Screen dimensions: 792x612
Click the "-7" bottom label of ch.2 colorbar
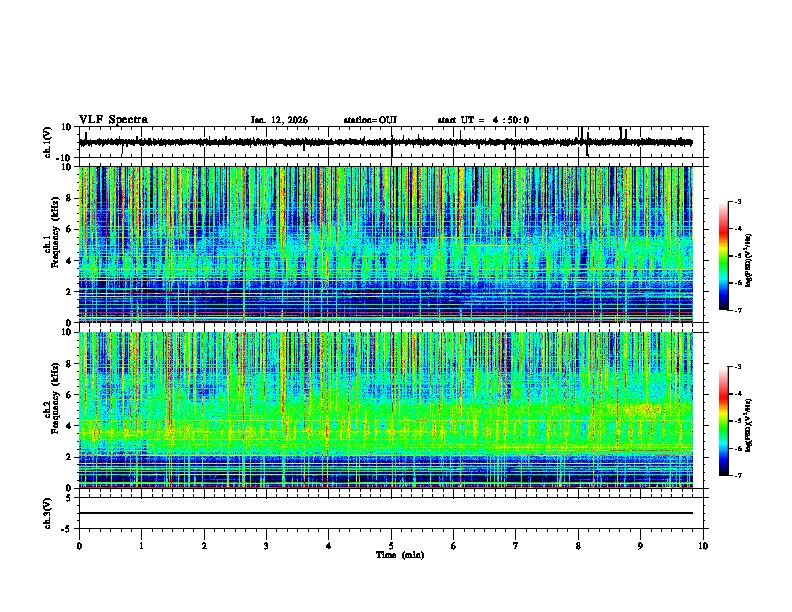coord(737,475)
